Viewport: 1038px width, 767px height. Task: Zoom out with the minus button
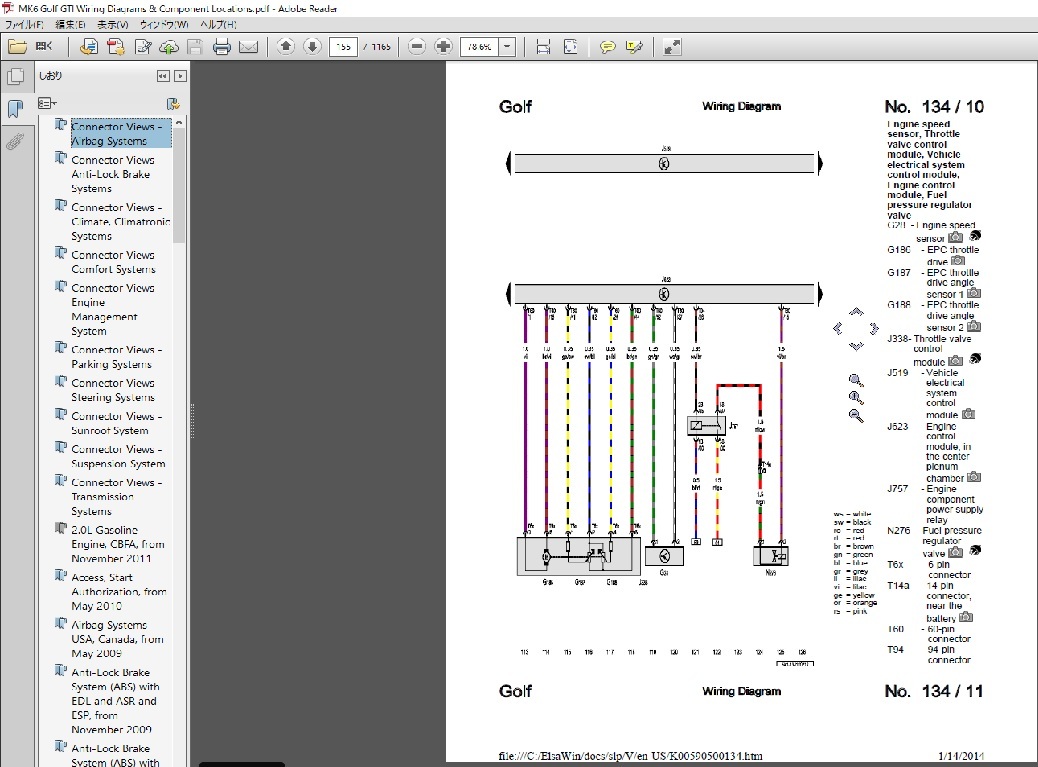[416, 46]
